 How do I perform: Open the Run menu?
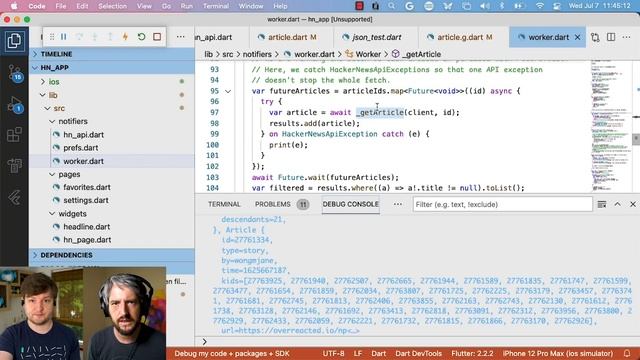[x=187, y=6]
